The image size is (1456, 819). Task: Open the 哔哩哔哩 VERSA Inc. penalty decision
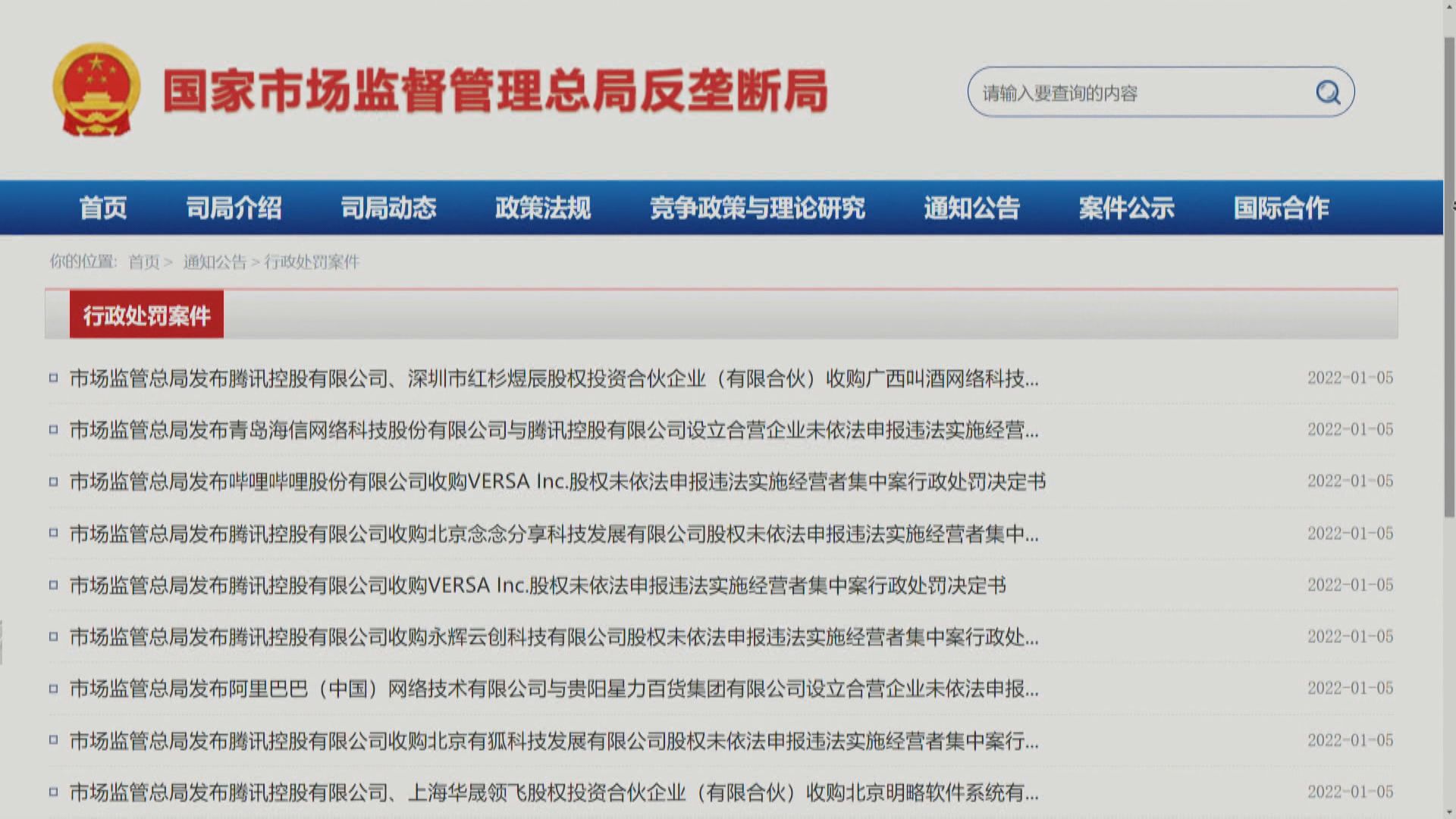tap(557, 482)
